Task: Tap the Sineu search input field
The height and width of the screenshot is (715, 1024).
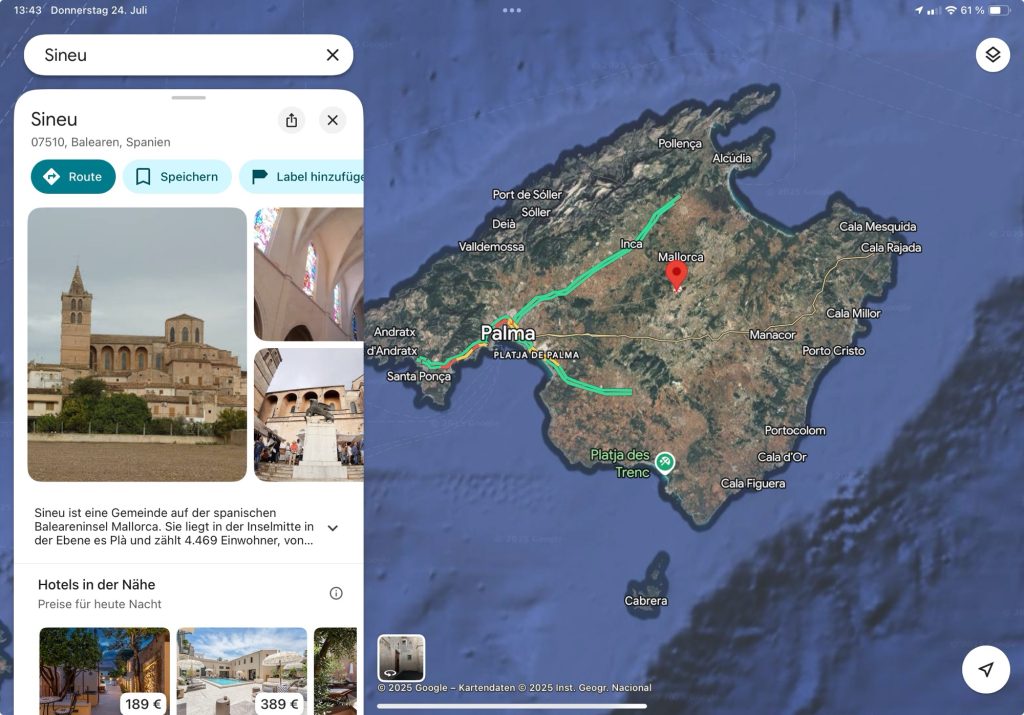Action: (x=170, y=55)
